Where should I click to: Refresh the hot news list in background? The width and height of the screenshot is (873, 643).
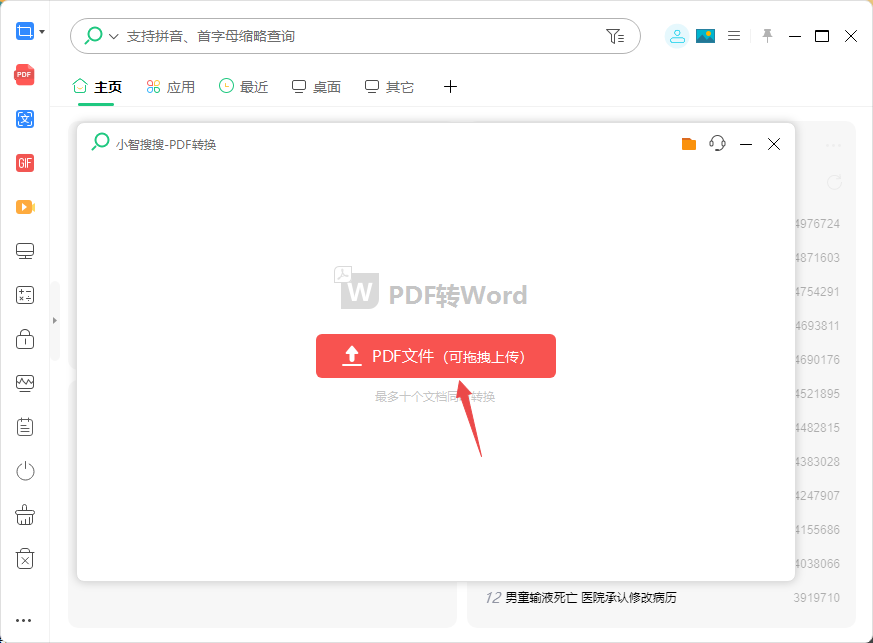tap(834, 182)
